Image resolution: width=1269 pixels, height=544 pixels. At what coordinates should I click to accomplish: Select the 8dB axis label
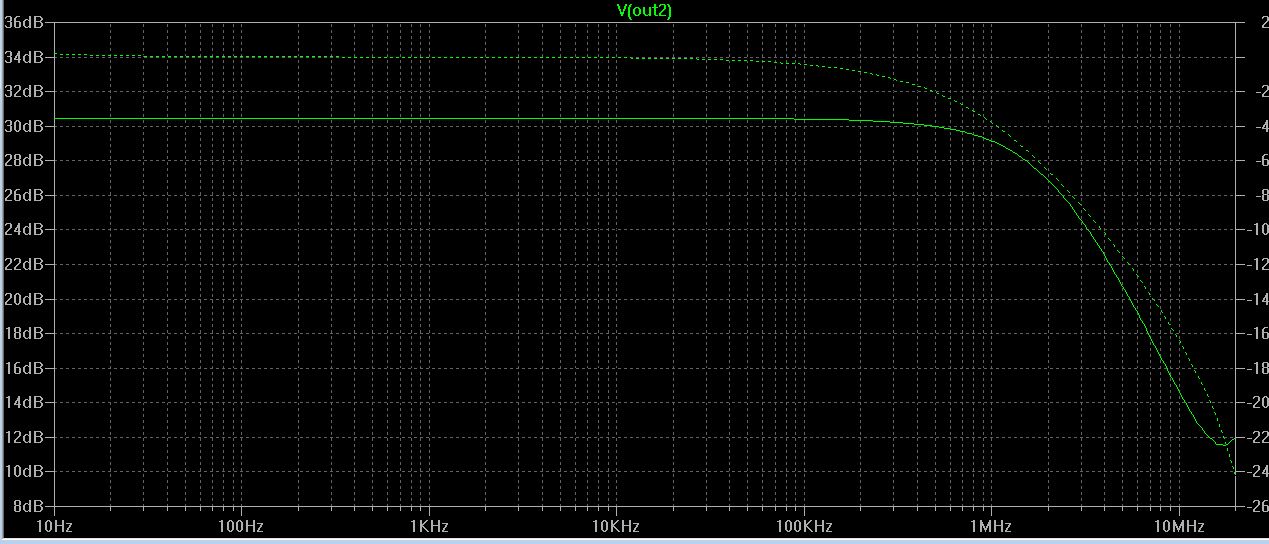pyautogui.click(x=28, y=506)
